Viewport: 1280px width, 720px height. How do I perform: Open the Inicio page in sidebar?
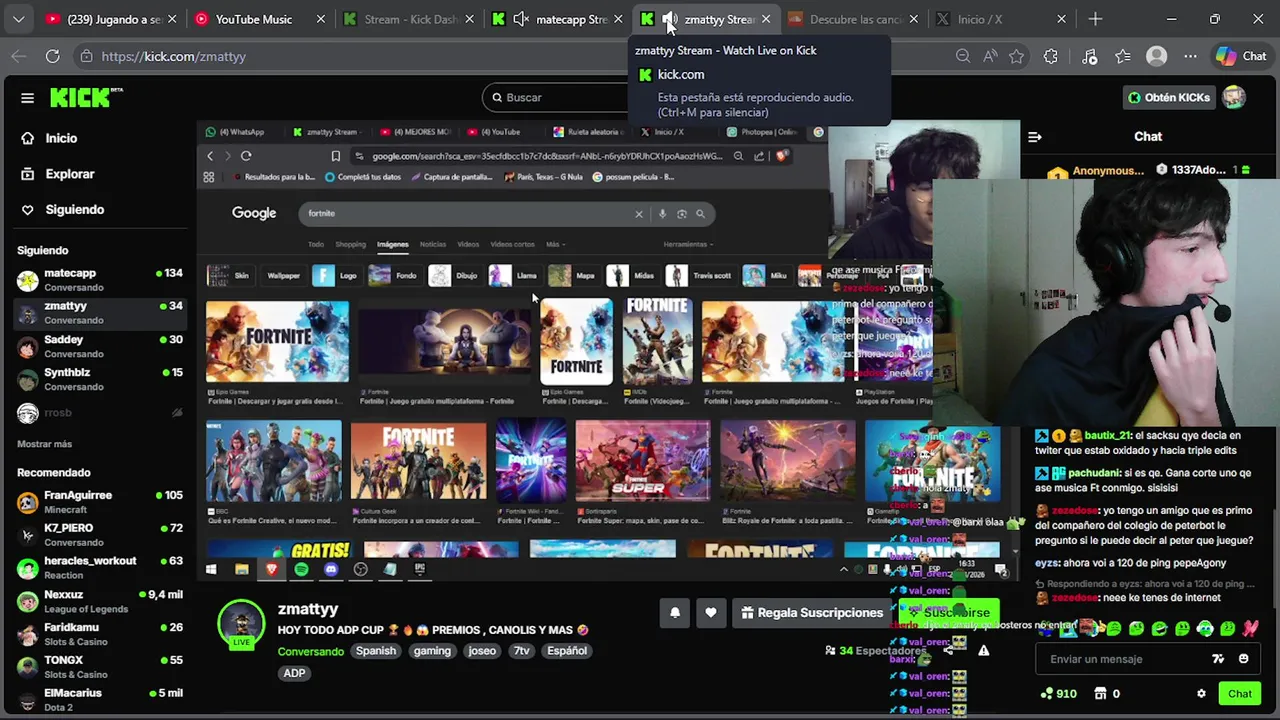(61, 138)
